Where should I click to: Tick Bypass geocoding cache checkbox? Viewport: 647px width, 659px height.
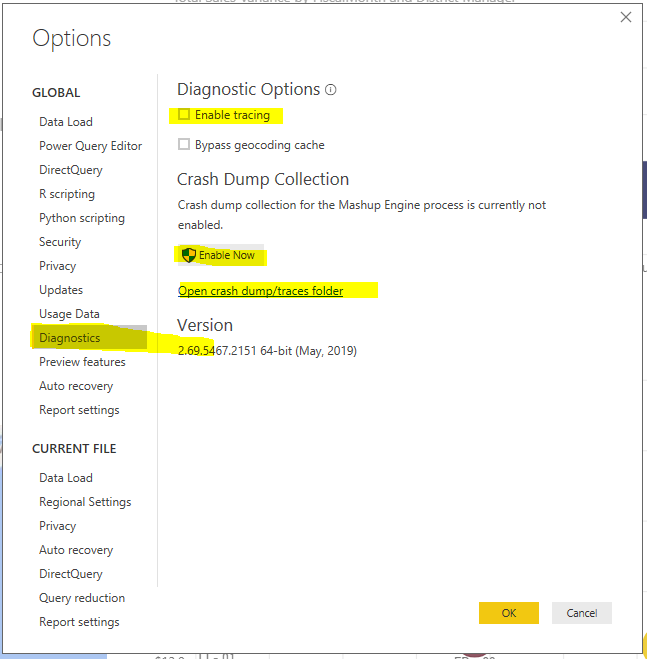pos(184,144)
